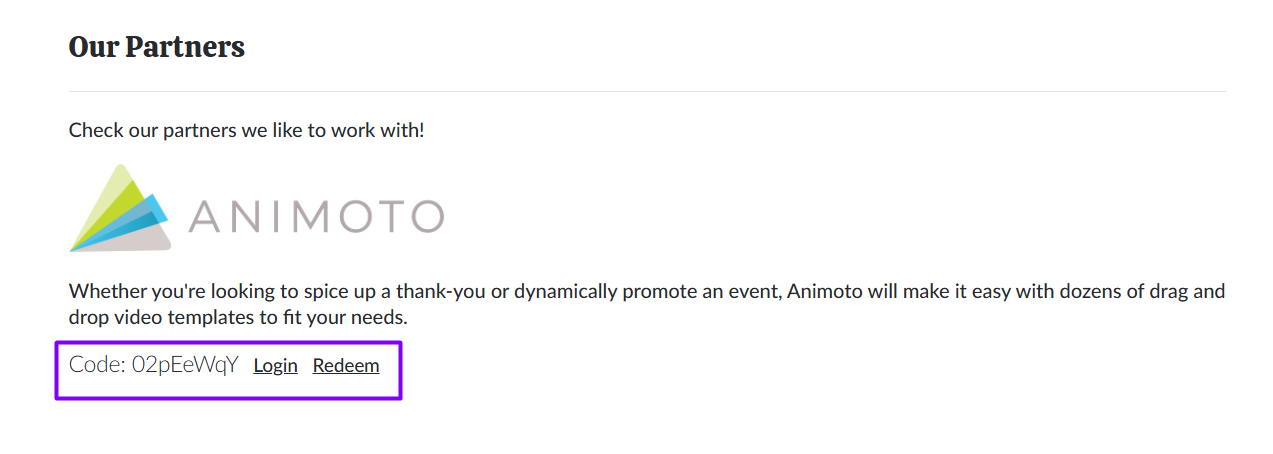
Task: Click the Redeem link
Action: (x=346, y=366)
